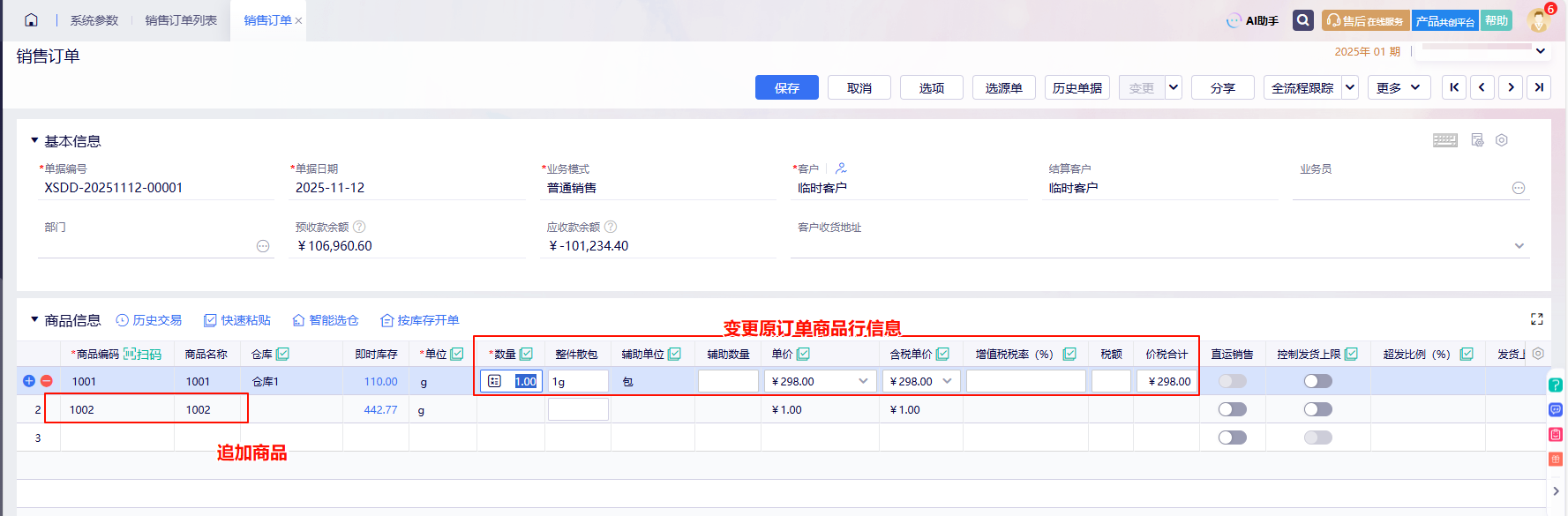Screen dimensions: 1568x516
Task: Toggle 控制发货上限 switch for row 1002
Action: 1318,409
